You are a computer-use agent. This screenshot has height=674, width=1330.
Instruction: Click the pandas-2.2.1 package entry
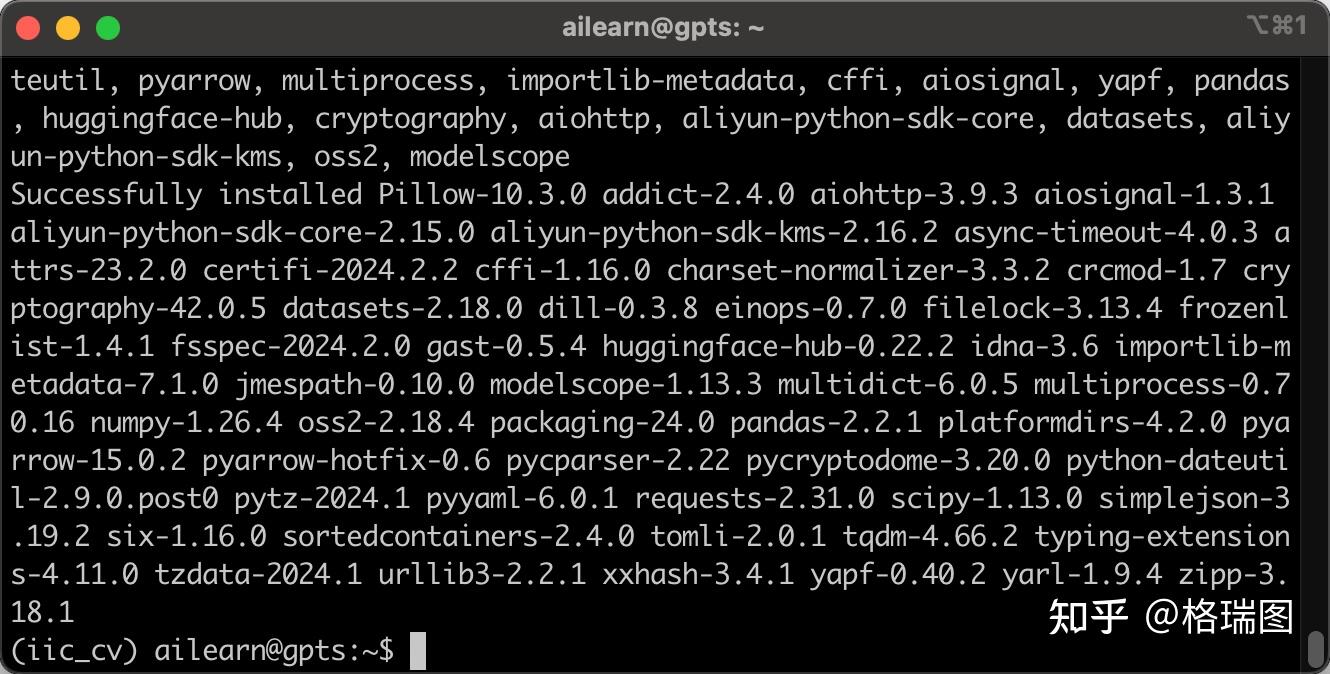click(x=825, y=423)
